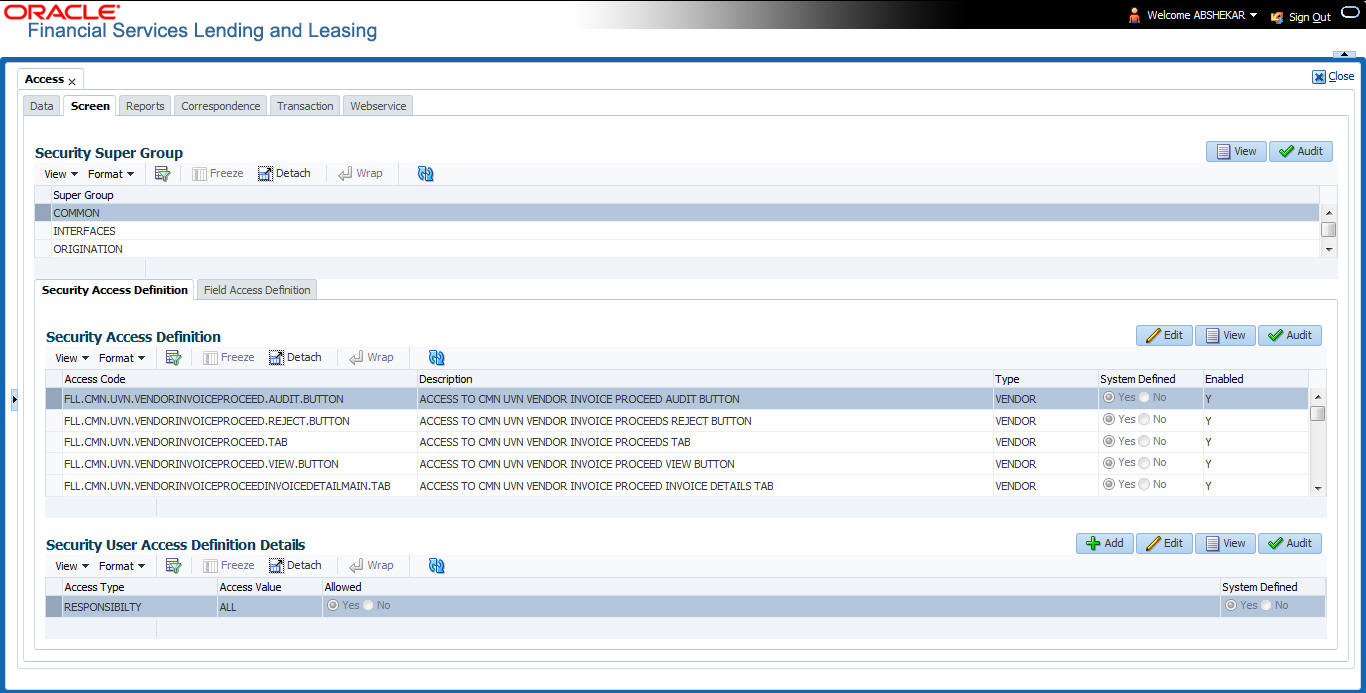Click the Close link at top right

[1333, 76]
